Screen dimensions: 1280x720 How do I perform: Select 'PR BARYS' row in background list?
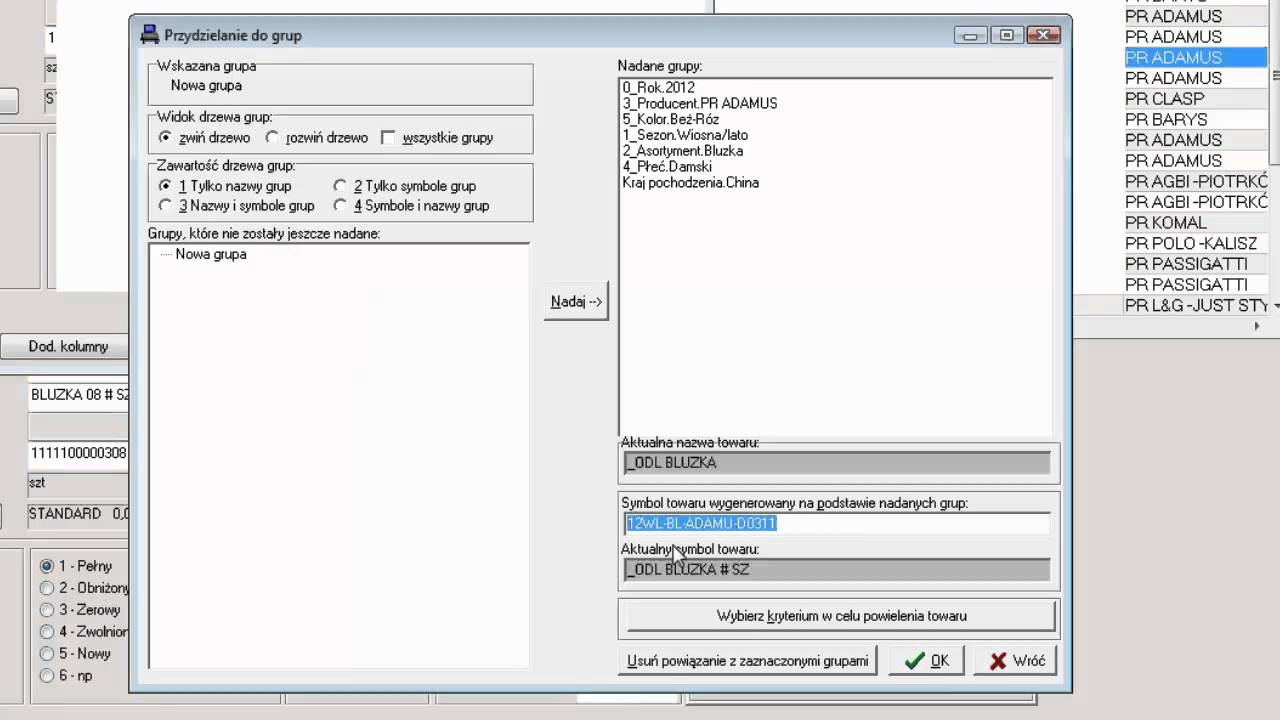tap(1196, 120)
